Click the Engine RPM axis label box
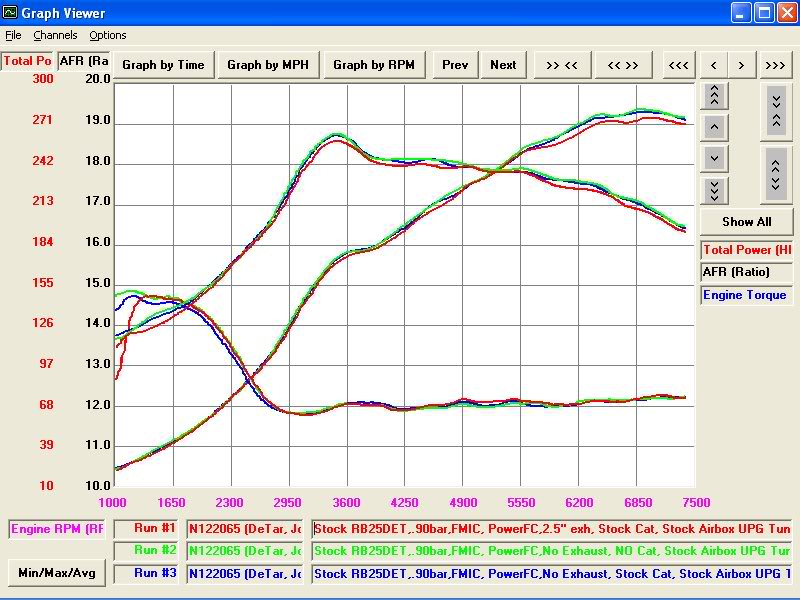Viewport: 800px width, 600px height. click(x=57, y=529)
